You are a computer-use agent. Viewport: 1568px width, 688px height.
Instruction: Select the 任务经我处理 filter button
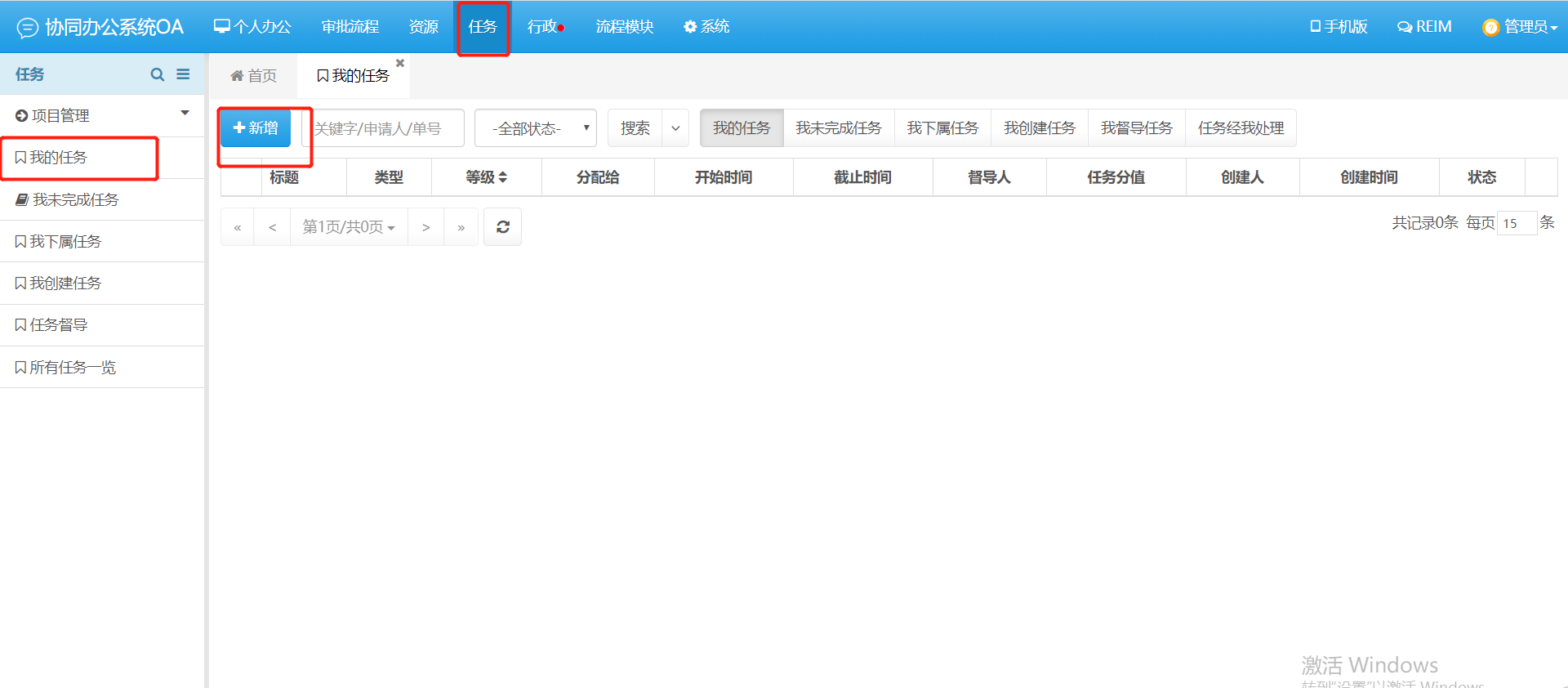pyautogui.click(x=1241, y=128)
